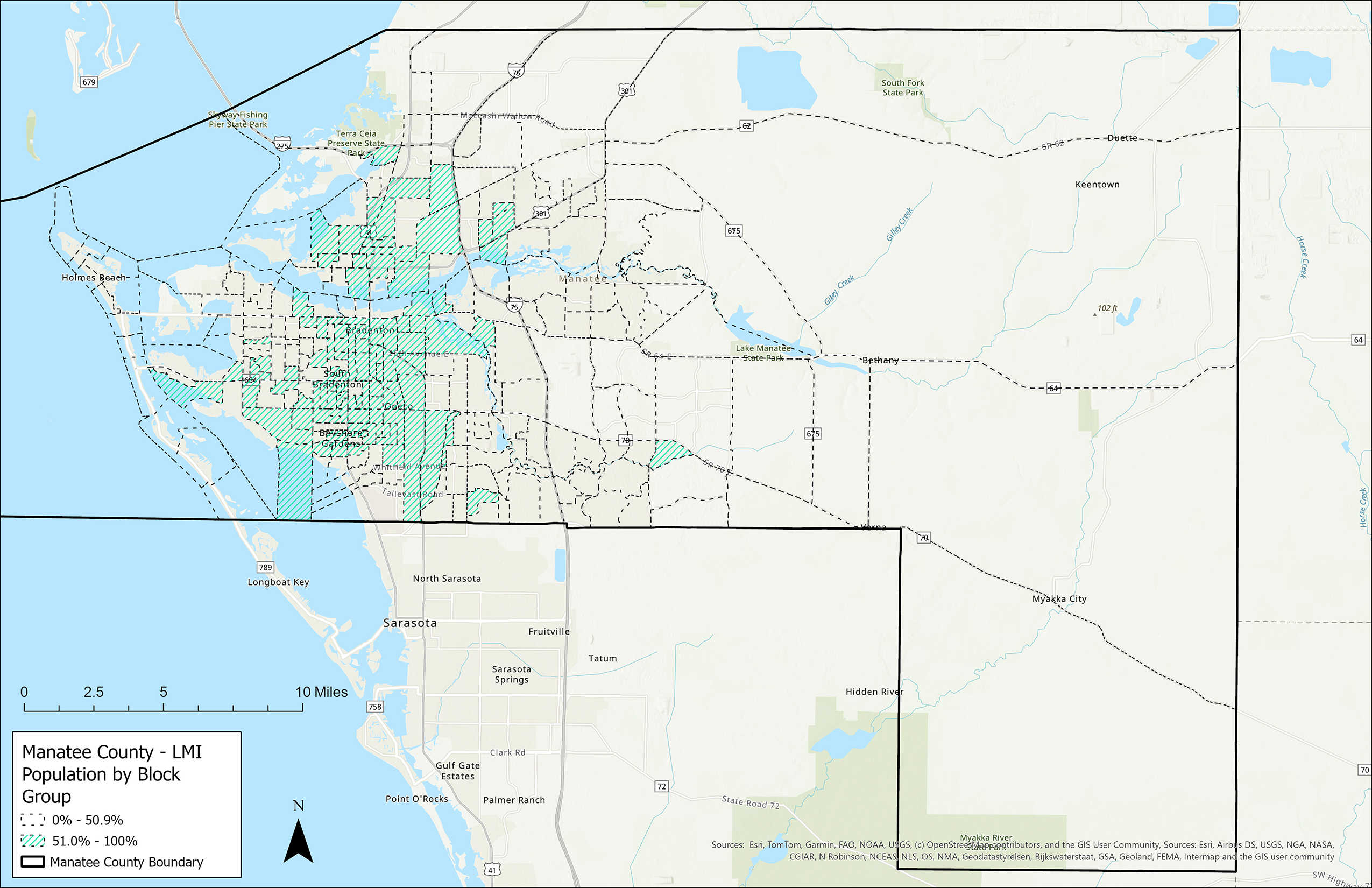
Task: Click the route 679 highway shield
Action: (x=88, y=82)
